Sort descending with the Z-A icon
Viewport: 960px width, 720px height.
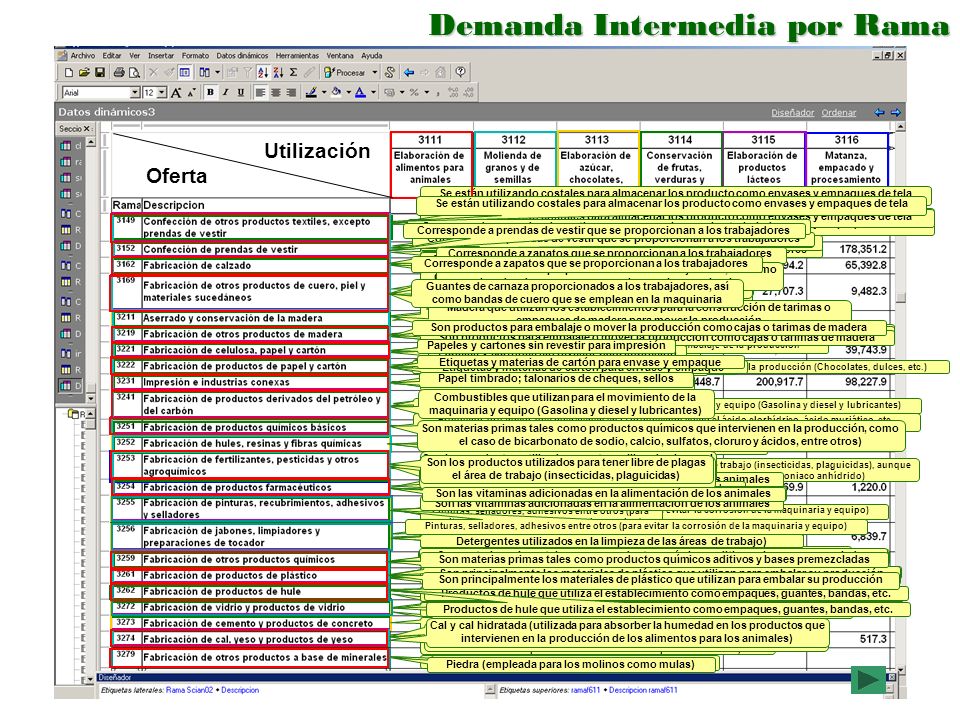pos(279,72)
